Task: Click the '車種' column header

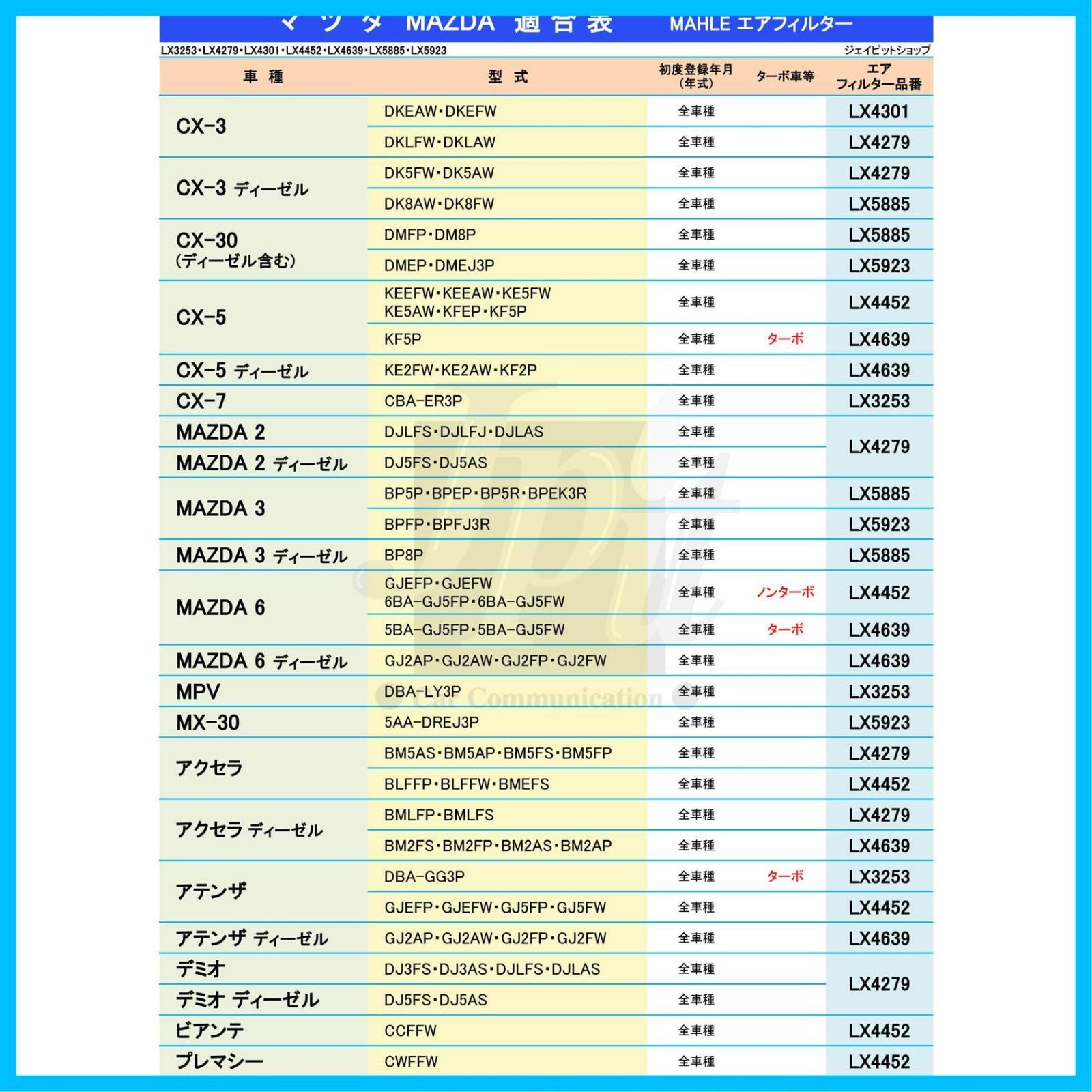Action: point(263,76)
